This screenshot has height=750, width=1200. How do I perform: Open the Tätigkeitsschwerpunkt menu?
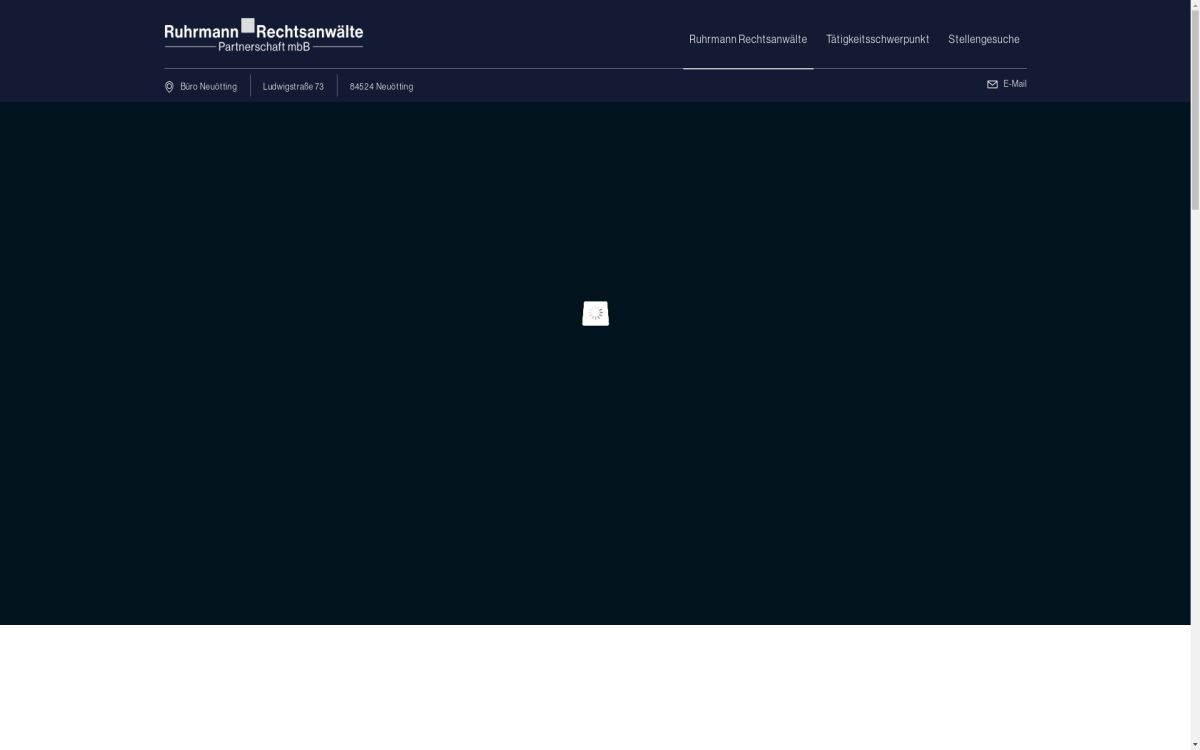877,39
